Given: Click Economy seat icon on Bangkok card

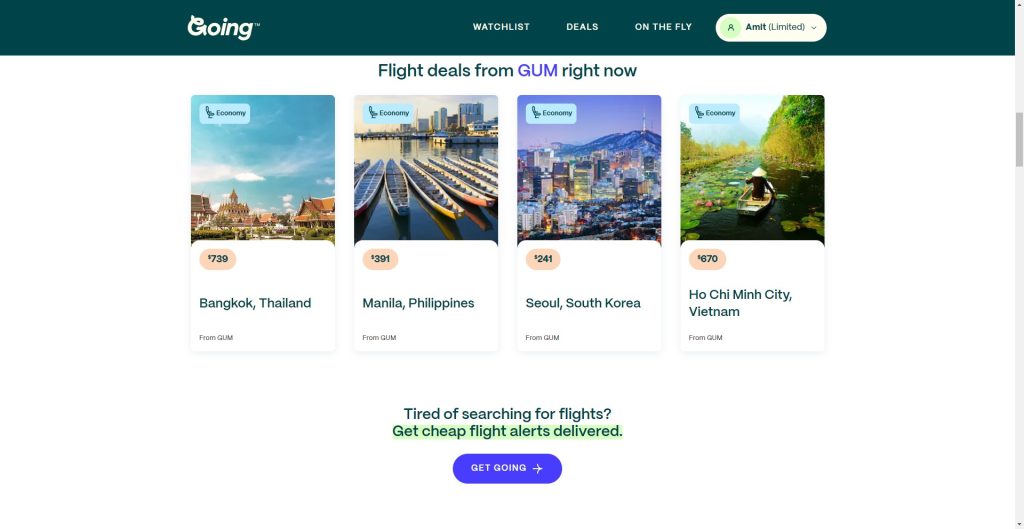Looking at the screenshot, I should (209, 113).
